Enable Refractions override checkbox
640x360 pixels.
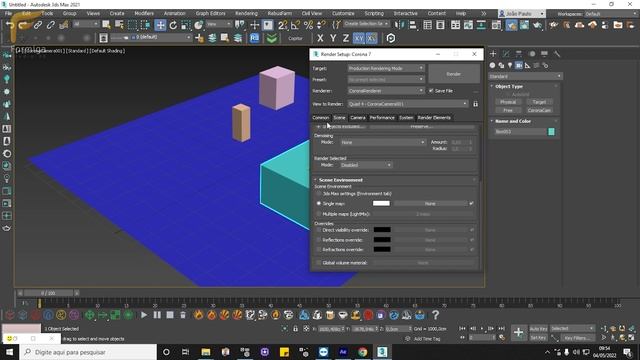tap(319, 249)
